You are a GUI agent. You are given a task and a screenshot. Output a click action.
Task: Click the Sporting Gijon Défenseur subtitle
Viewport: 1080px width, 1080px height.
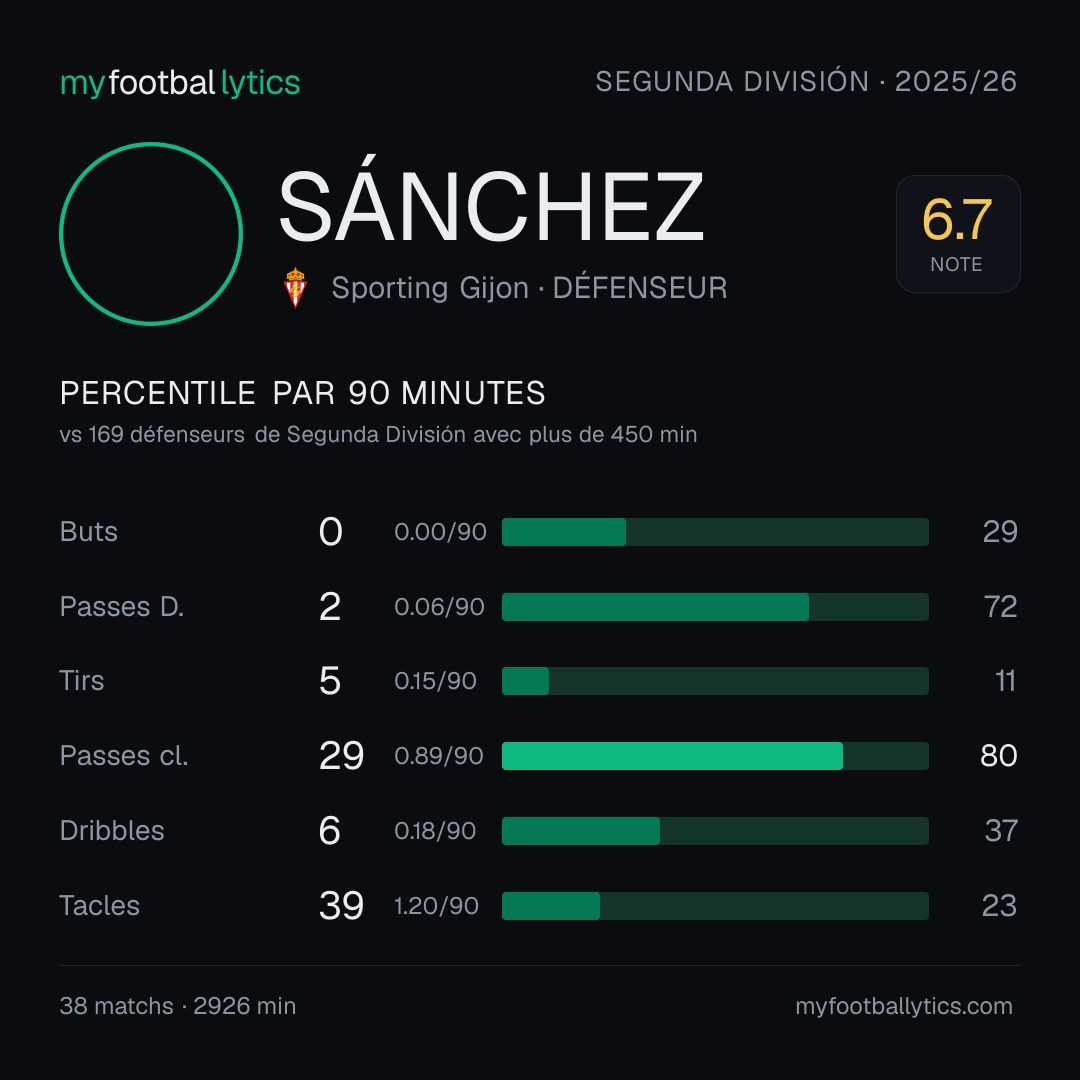pyautogui.click(x=529, y=288)
